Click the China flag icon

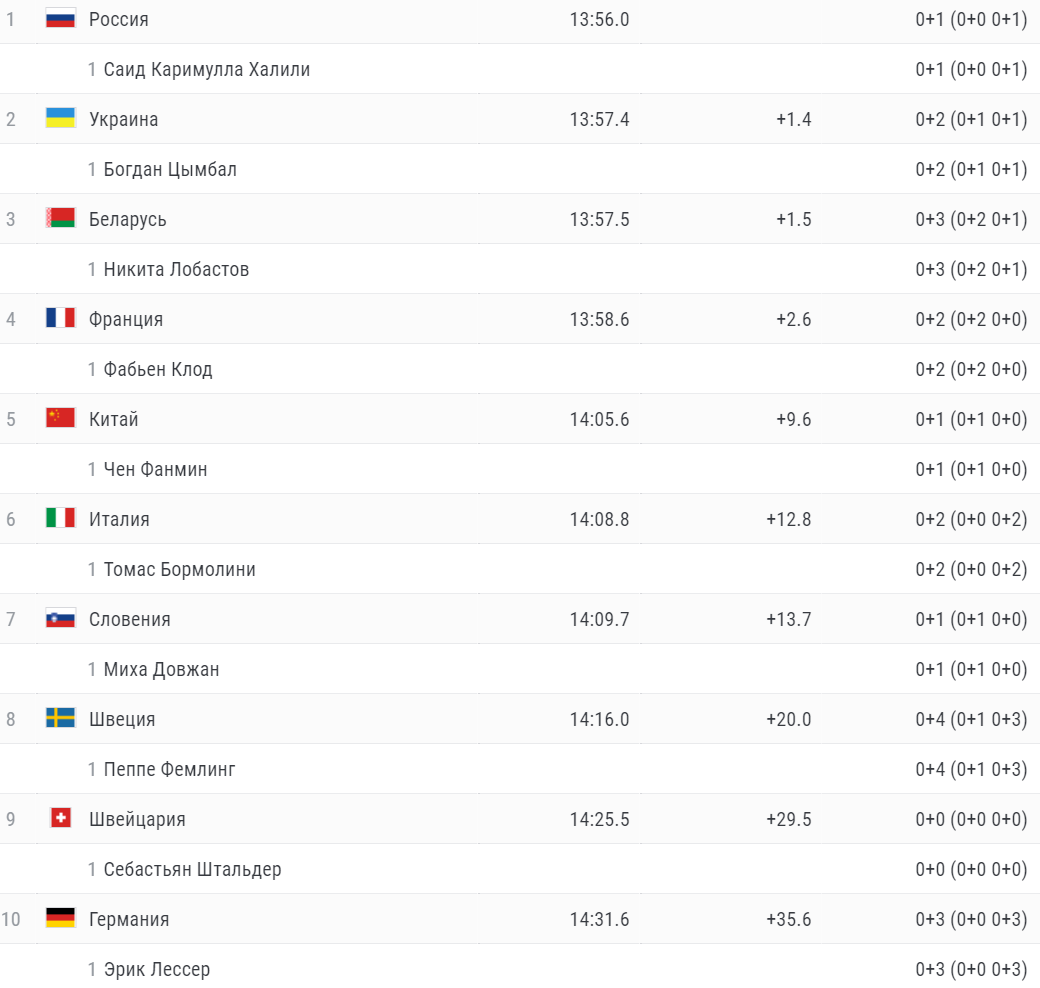coord(60,418)
